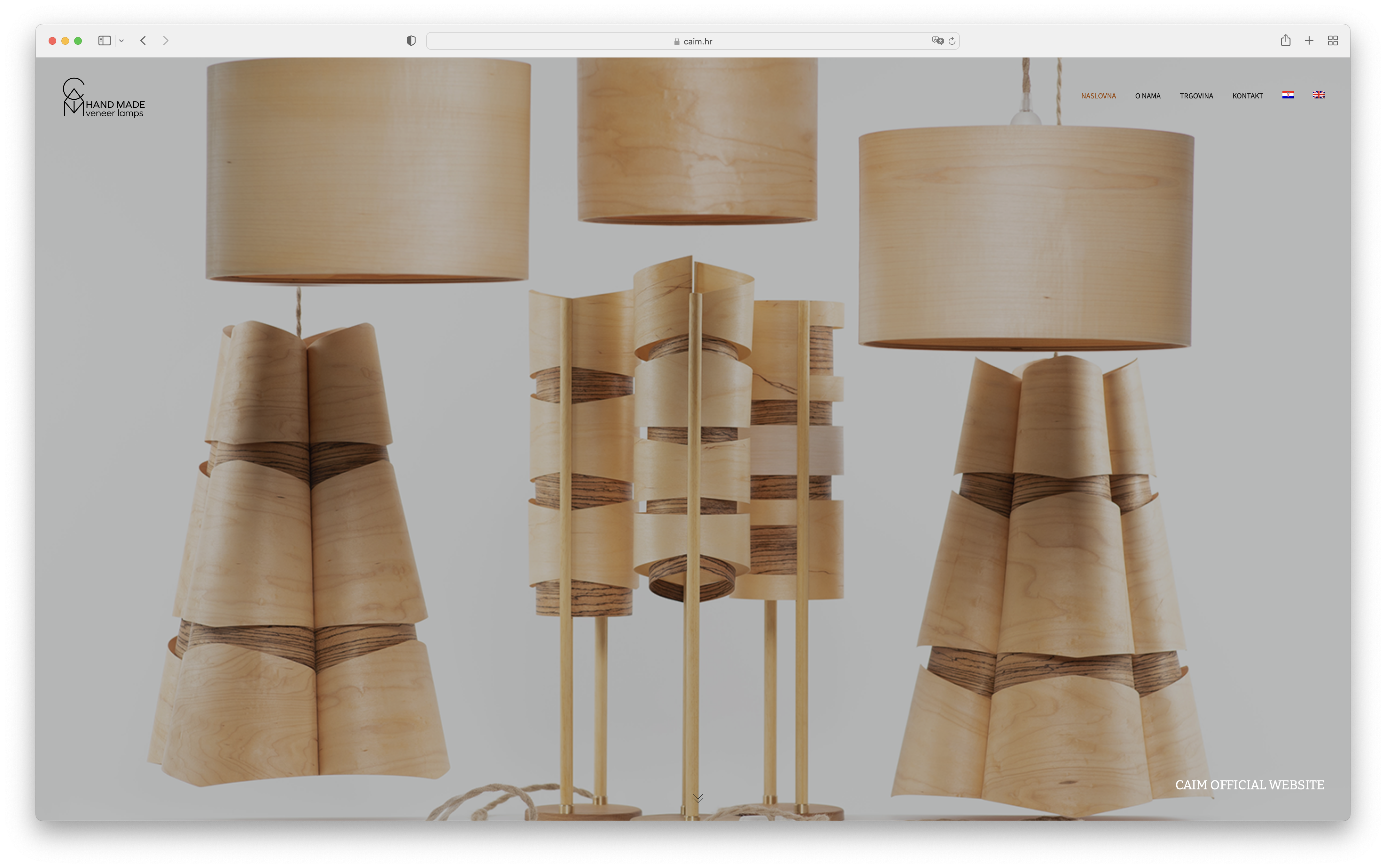
Task: Reload the page with the refresh icon
Action: (x=952, y=41)
